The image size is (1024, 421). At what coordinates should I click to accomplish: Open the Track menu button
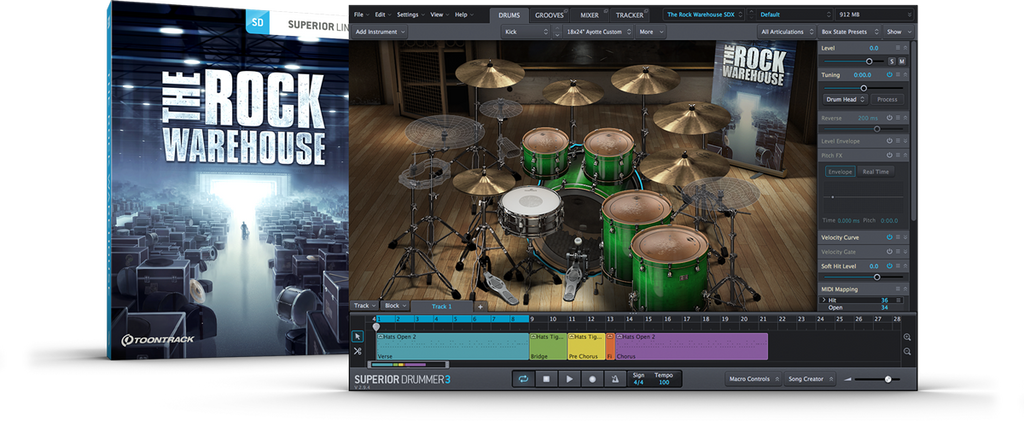[x=364, y=305]
